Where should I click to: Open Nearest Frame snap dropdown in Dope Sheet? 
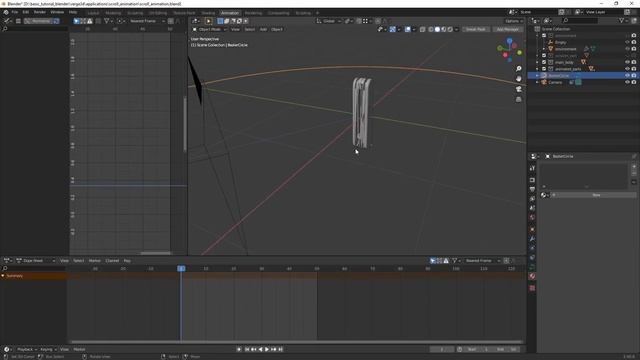coord(482,260)
